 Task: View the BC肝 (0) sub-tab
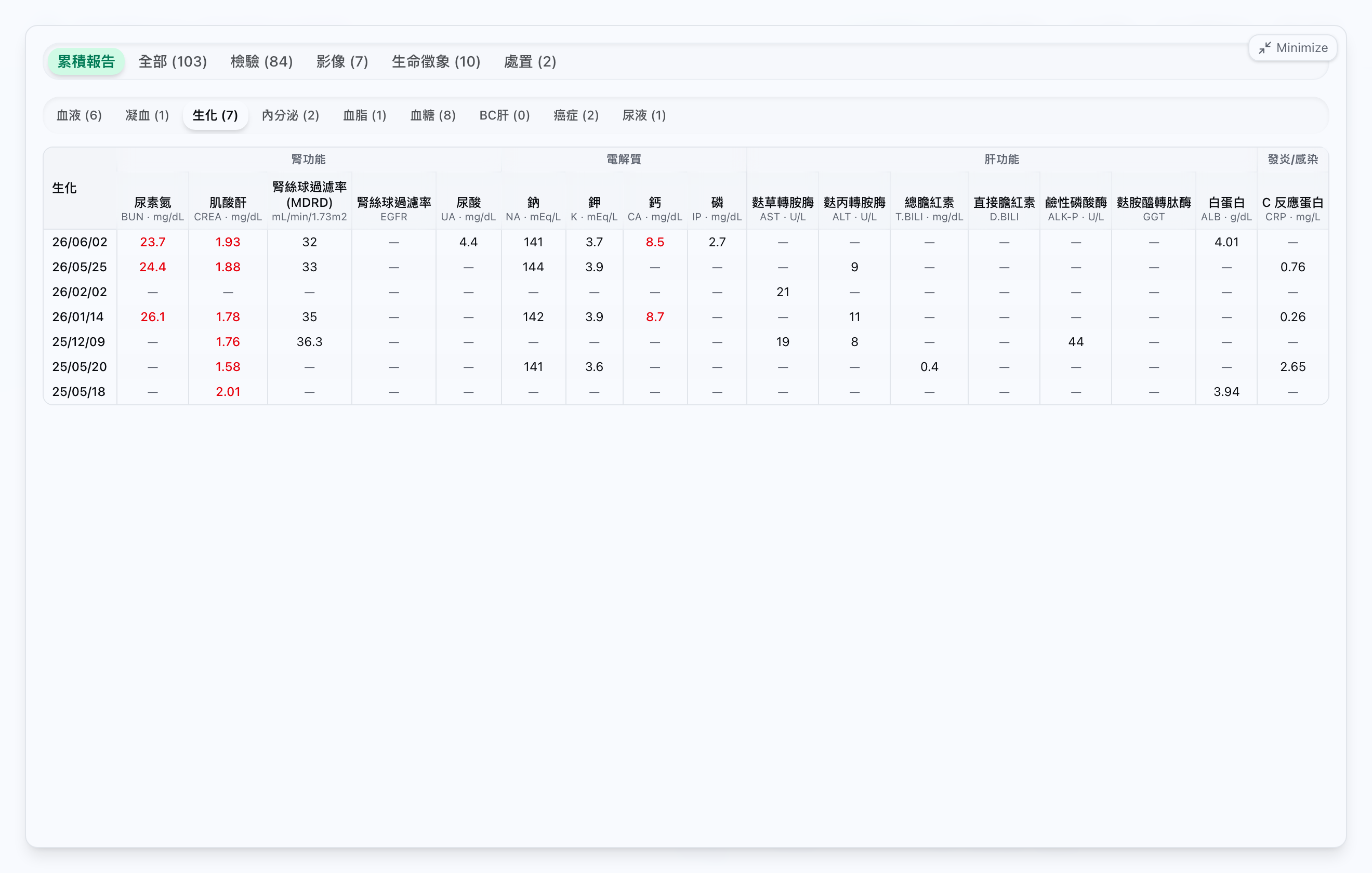pos(505,116)
